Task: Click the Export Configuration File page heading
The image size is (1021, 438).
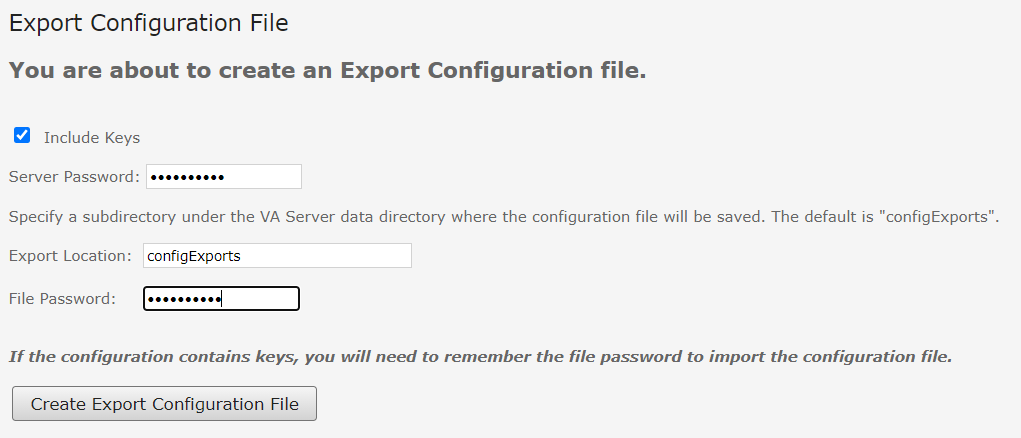Action: 148,23
